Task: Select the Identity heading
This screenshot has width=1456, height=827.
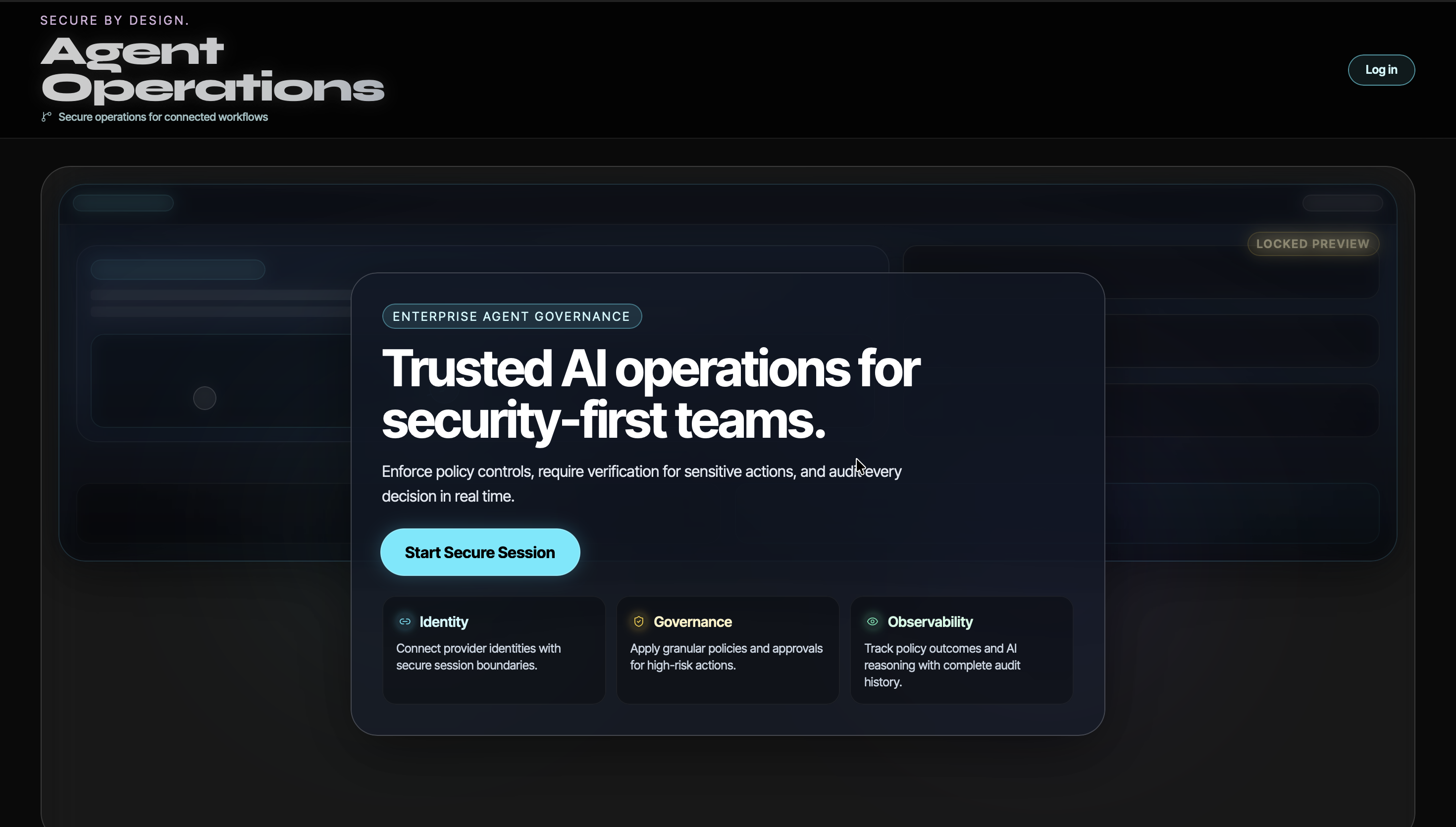Action: coord(444,622)
